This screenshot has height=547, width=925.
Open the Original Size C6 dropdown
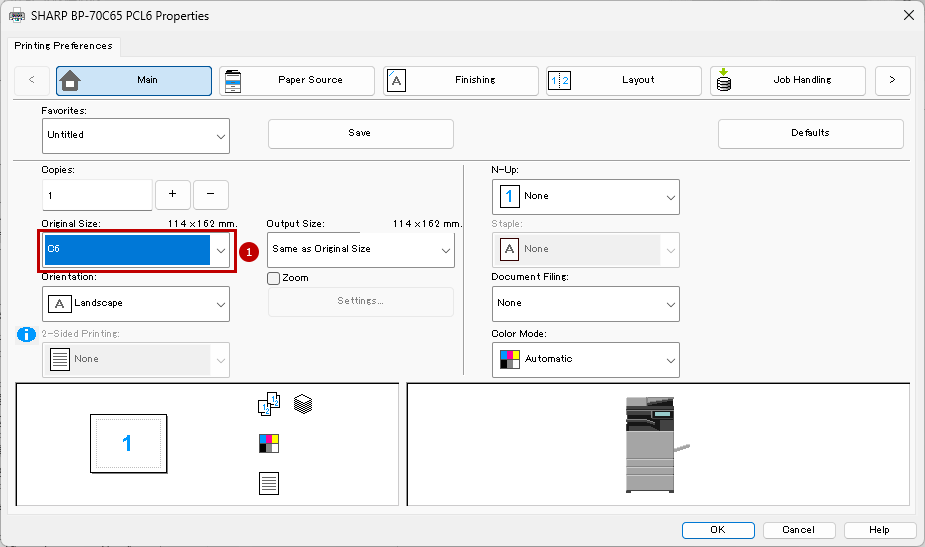pyautogui.click(x=136, y=250)
